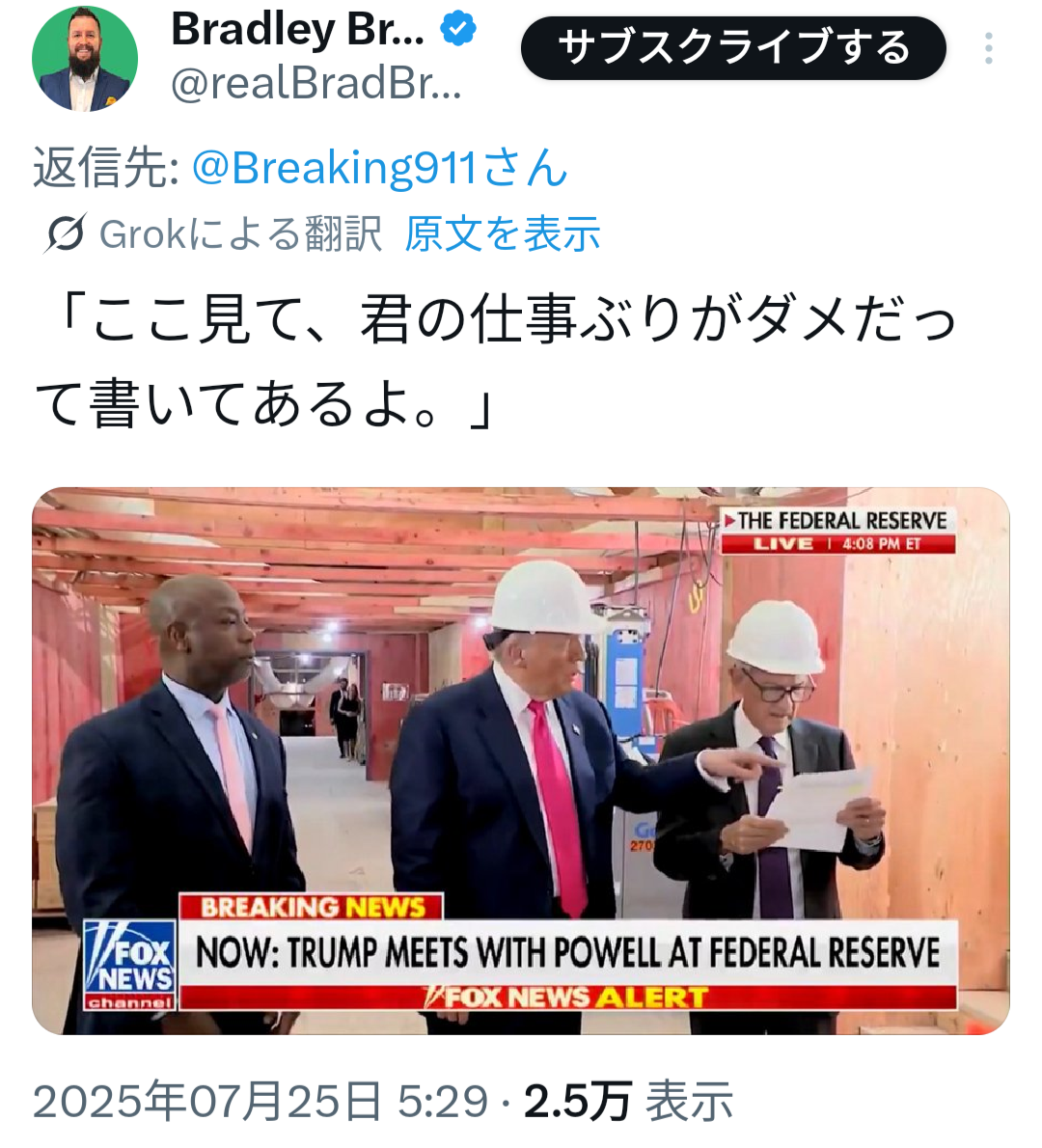The image size is (1042, 1148).
Task: Click the blue verified checkmark badge
Action: tap(457, 29)
